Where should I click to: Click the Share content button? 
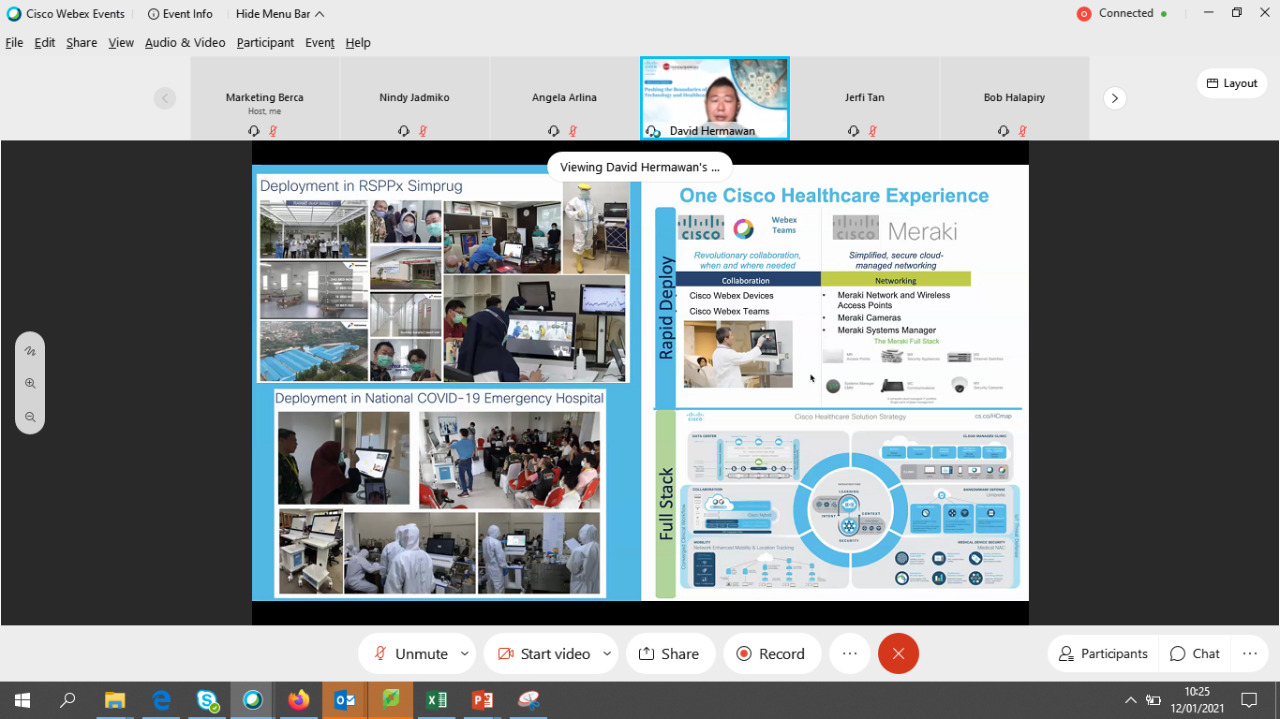(x=670, y=654)
